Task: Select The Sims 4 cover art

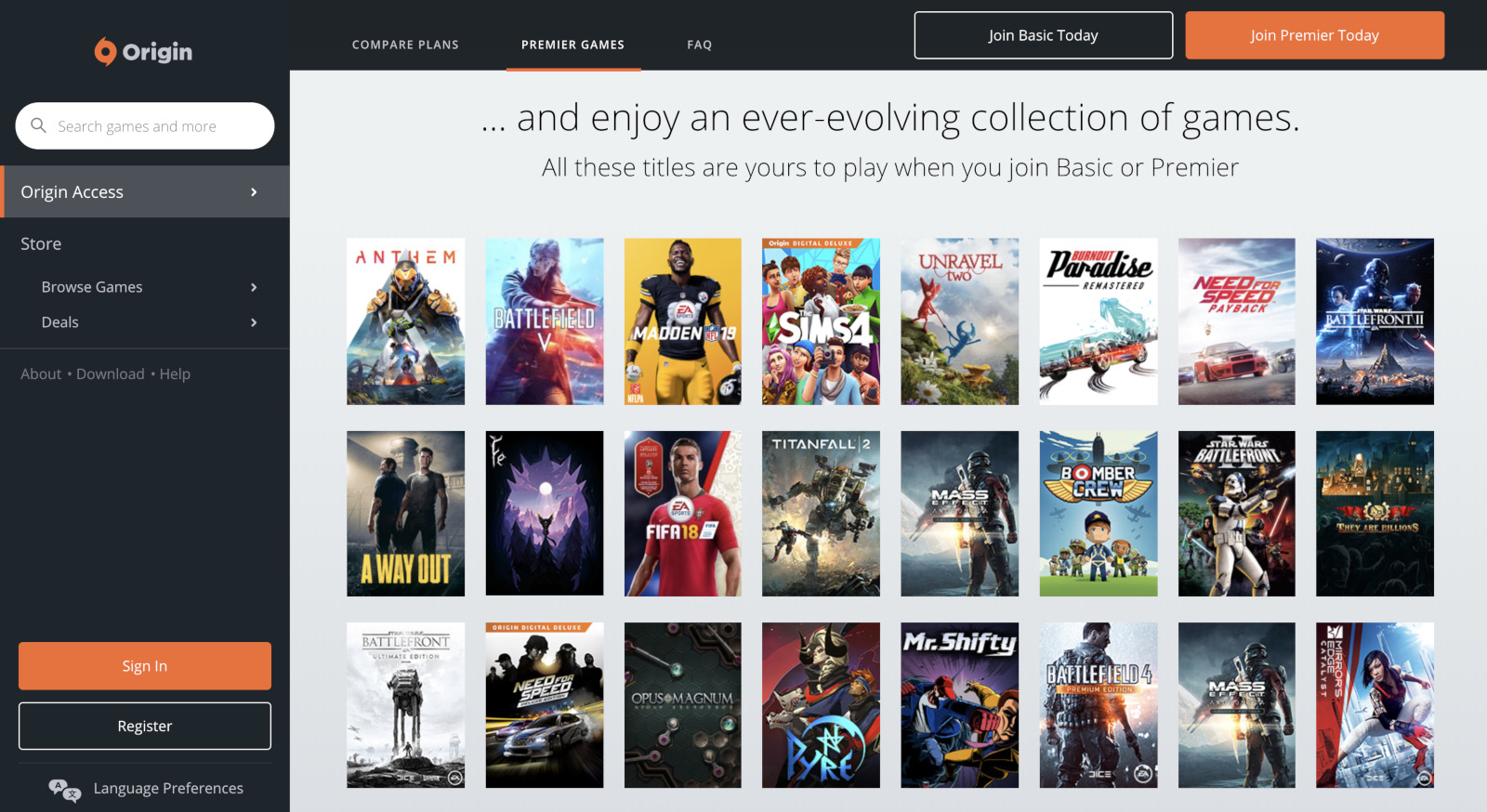Action: pos(821,321)
